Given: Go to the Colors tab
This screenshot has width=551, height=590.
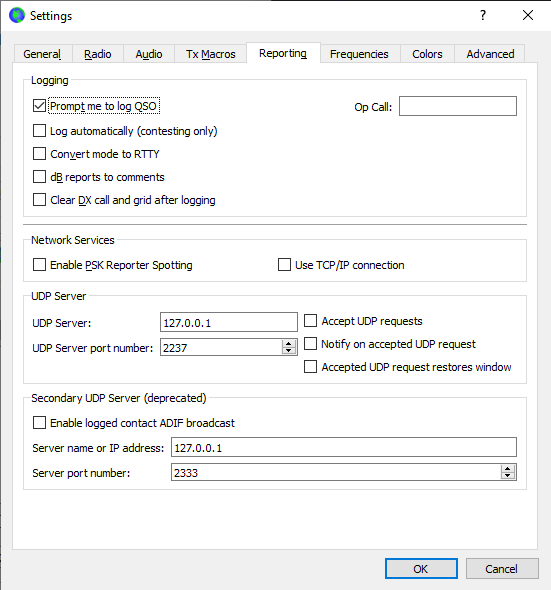Looking at the screenshot, I should coord(427,54).
